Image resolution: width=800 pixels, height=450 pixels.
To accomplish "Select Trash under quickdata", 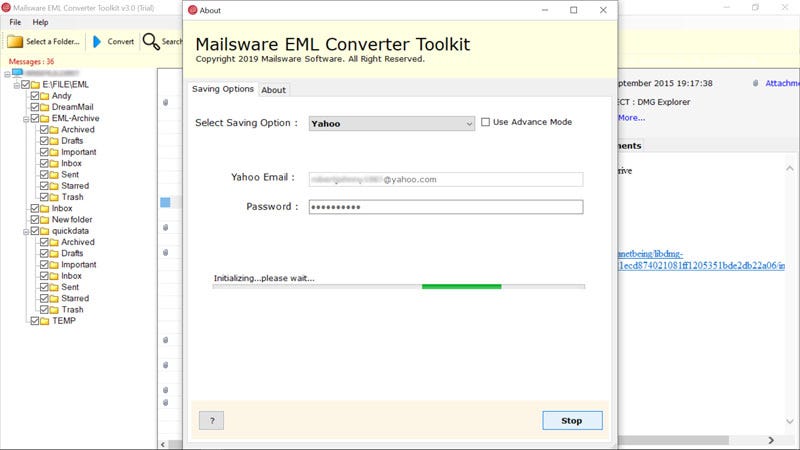I will tap(72, 310).
